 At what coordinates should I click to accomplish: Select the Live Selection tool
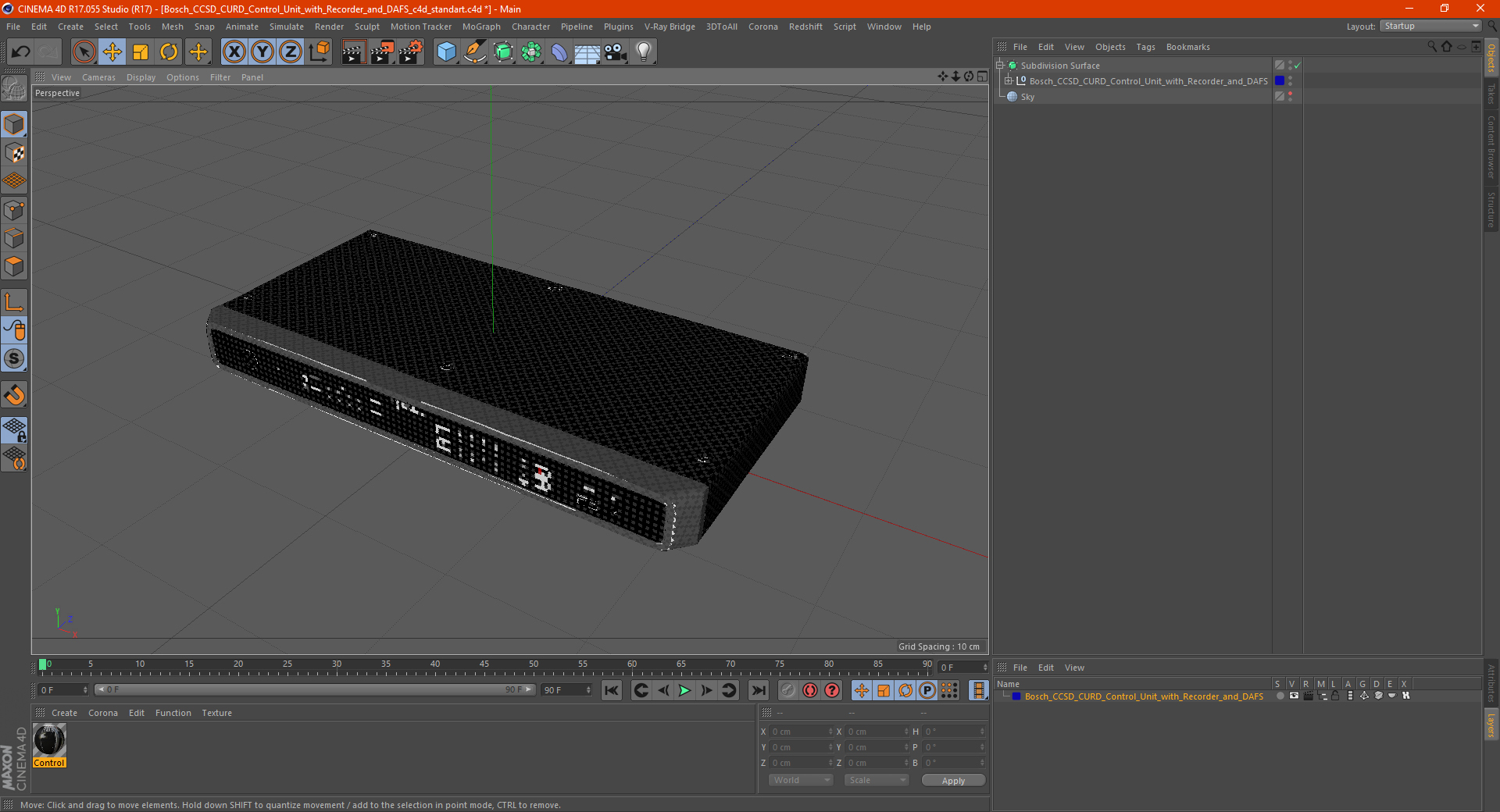pos(84,52)
